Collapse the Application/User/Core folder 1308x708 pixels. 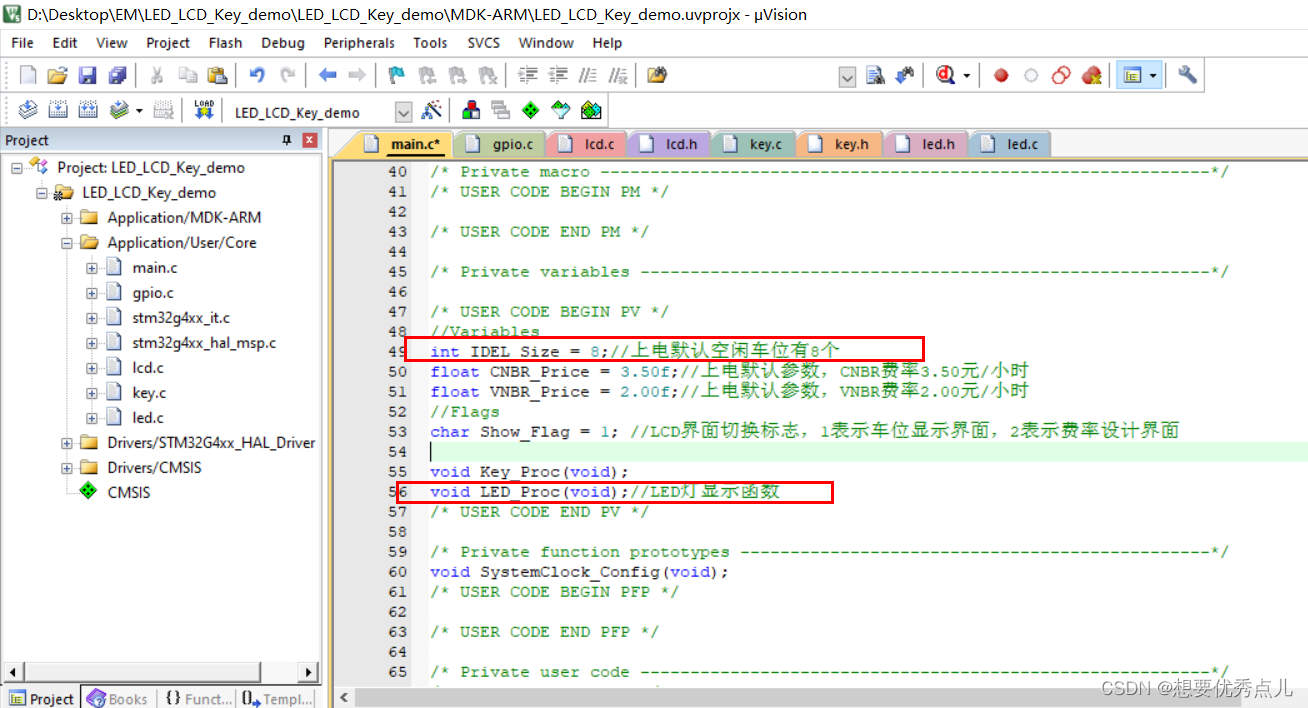pos(66,242)
